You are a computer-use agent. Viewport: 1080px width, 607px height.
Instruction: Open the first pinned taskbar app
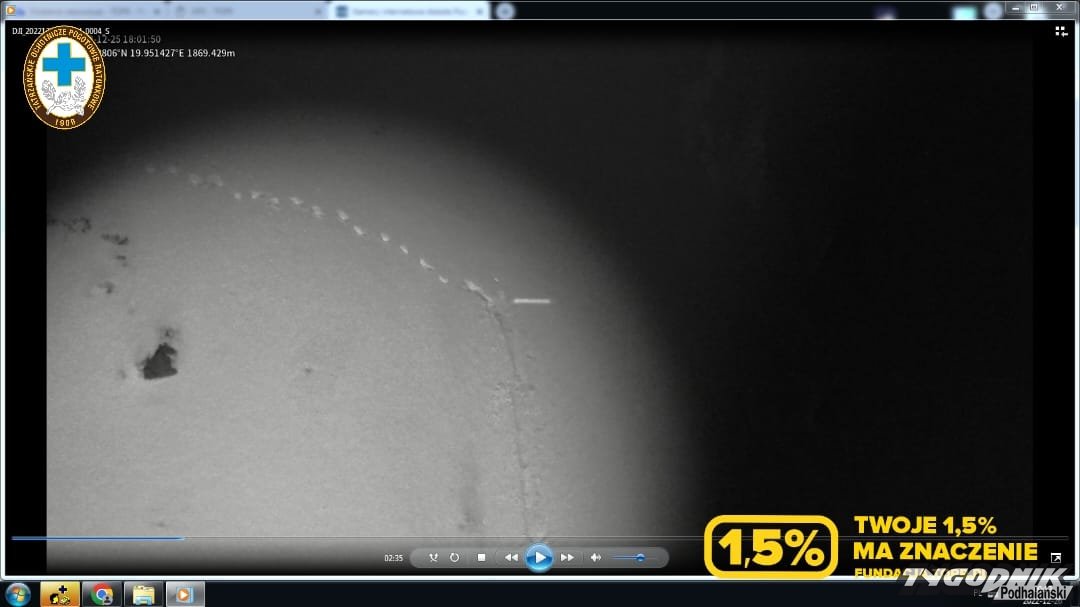[x=60, y=594]
